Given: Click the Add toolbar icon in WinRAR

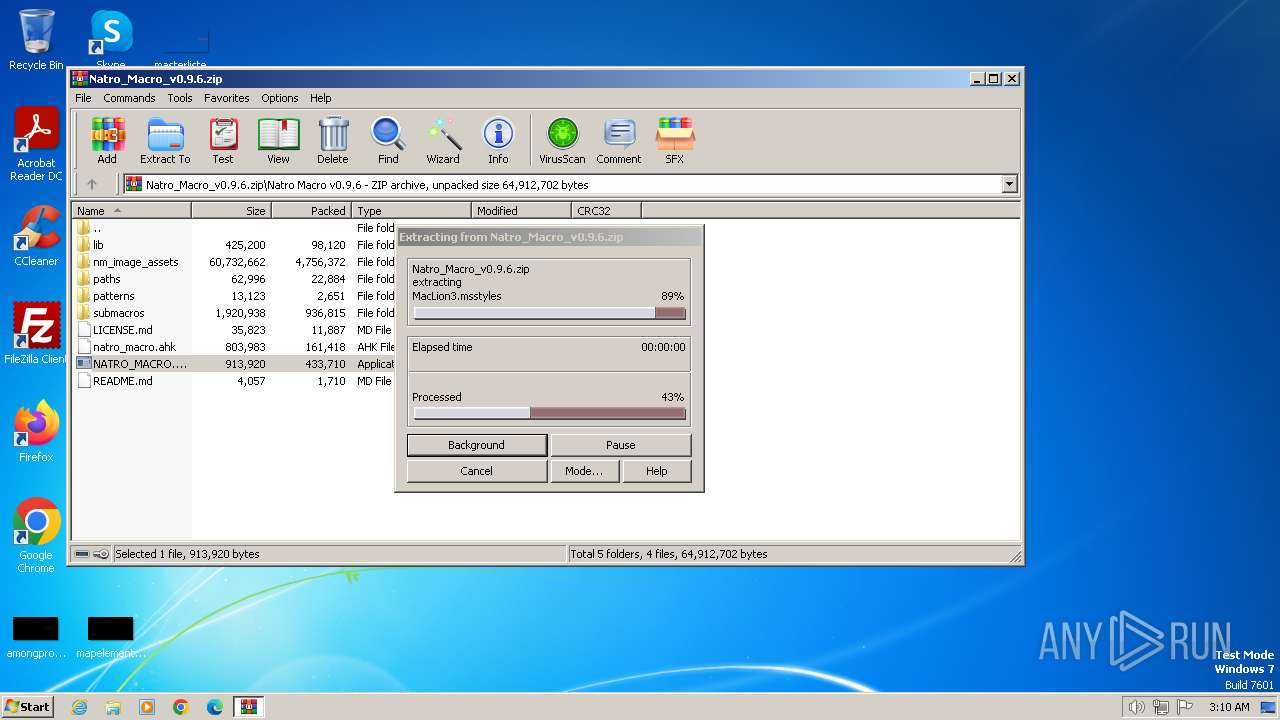Looking at the screenshot, I should coord(107,140).
